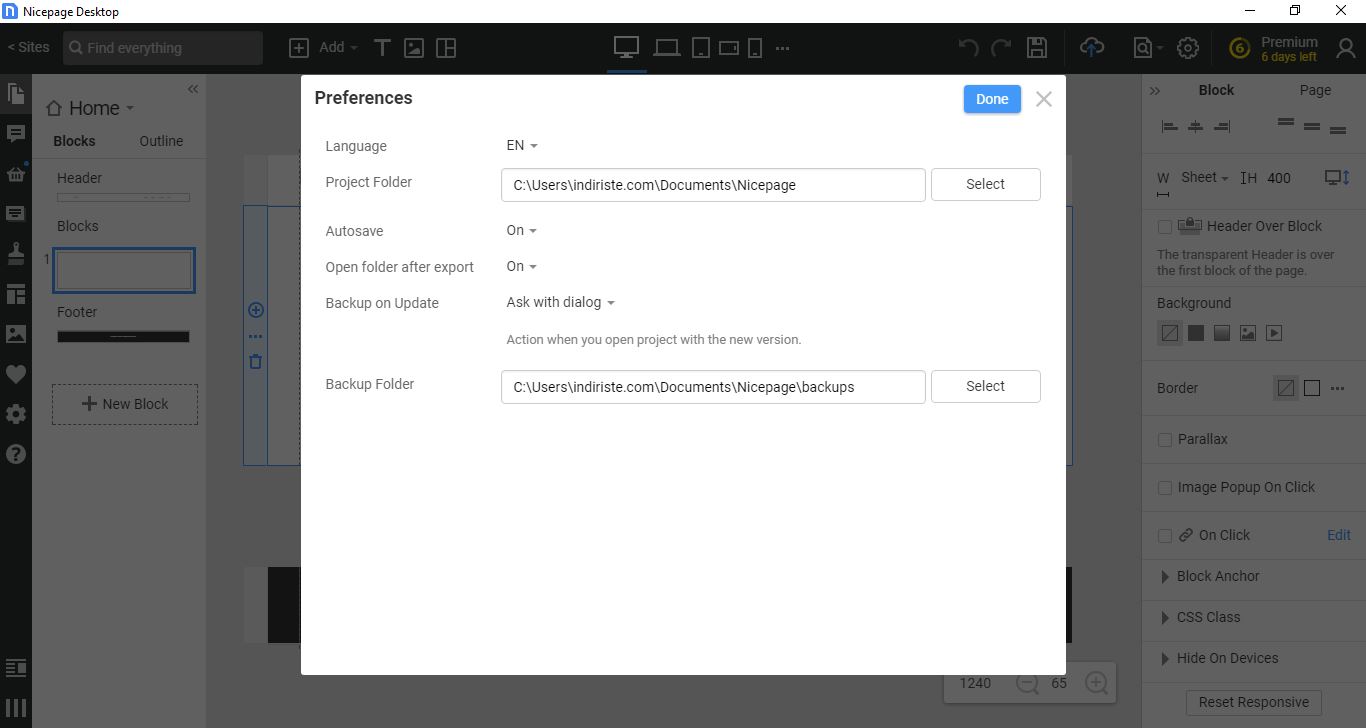
Task: Open more device options ellipsis
Action: coord(783,47)
